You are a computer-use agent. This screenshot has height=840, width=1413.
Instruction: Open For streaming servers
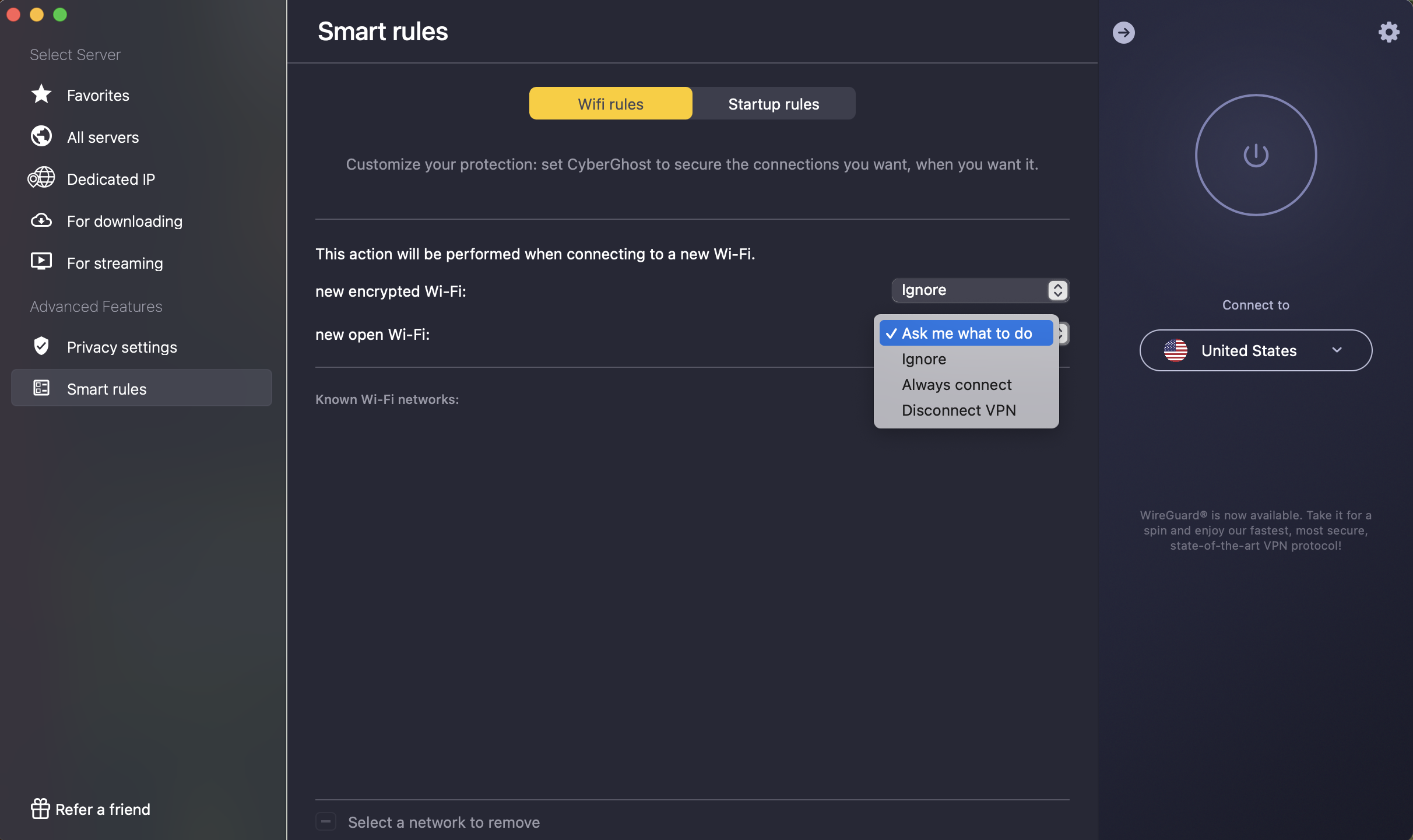[114, 263]
